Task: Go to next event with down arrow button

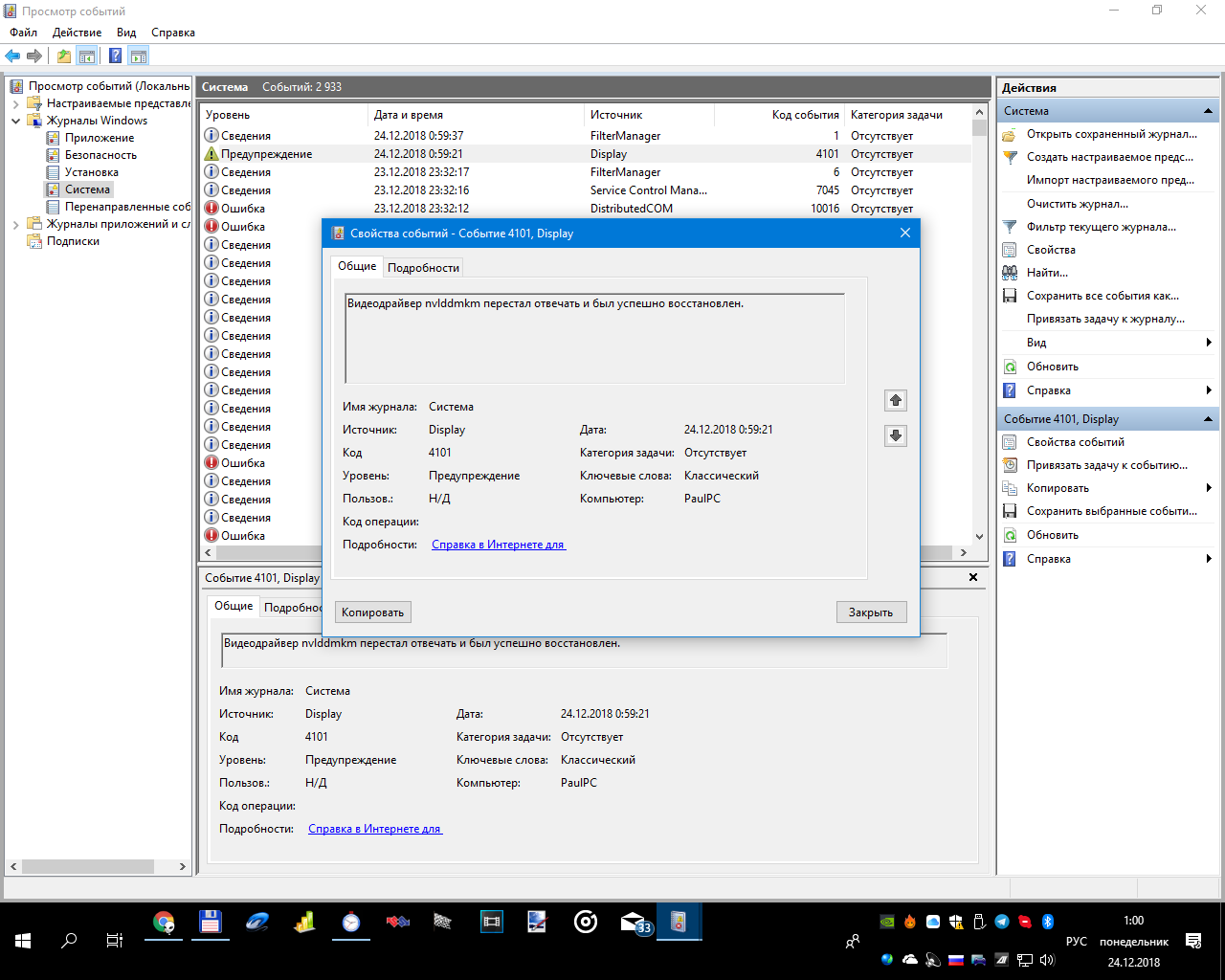Action: 895,436
